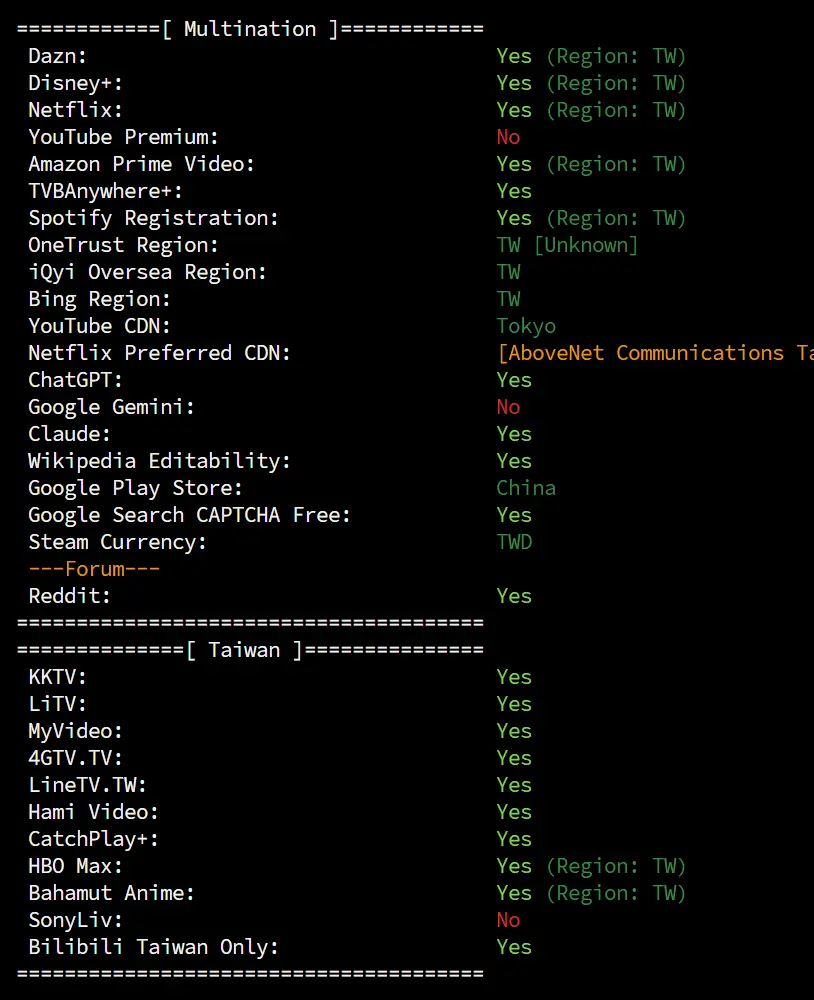
Task: Select Bilibili Taiwan Only label
Action: pyautogui.click(x=154, y=947)
